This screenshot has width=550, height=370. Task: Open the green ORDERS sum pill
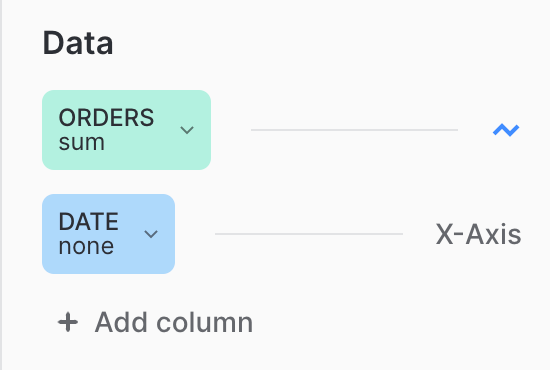pos(126,130)
